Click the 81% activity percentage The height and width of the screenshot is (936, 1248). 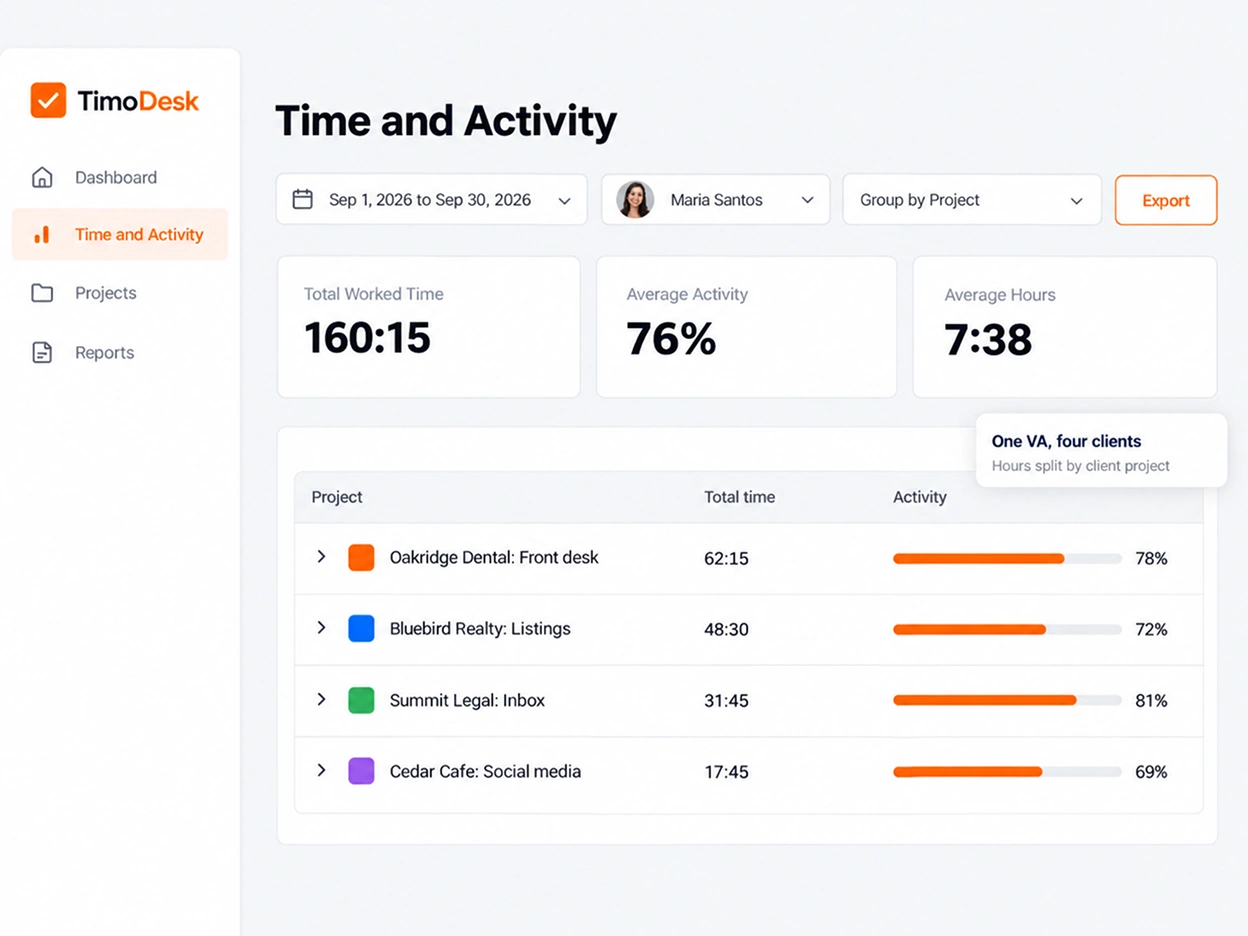tap(1151, 701)
